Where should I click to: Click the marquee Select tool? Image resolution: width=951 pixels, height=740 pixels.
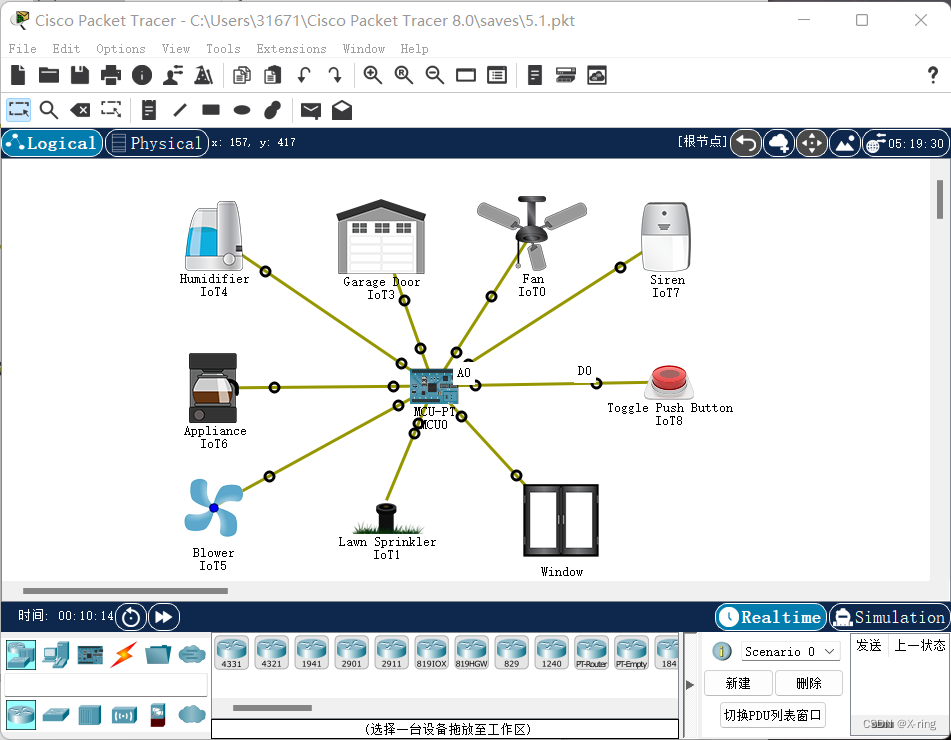pos(18,110)
